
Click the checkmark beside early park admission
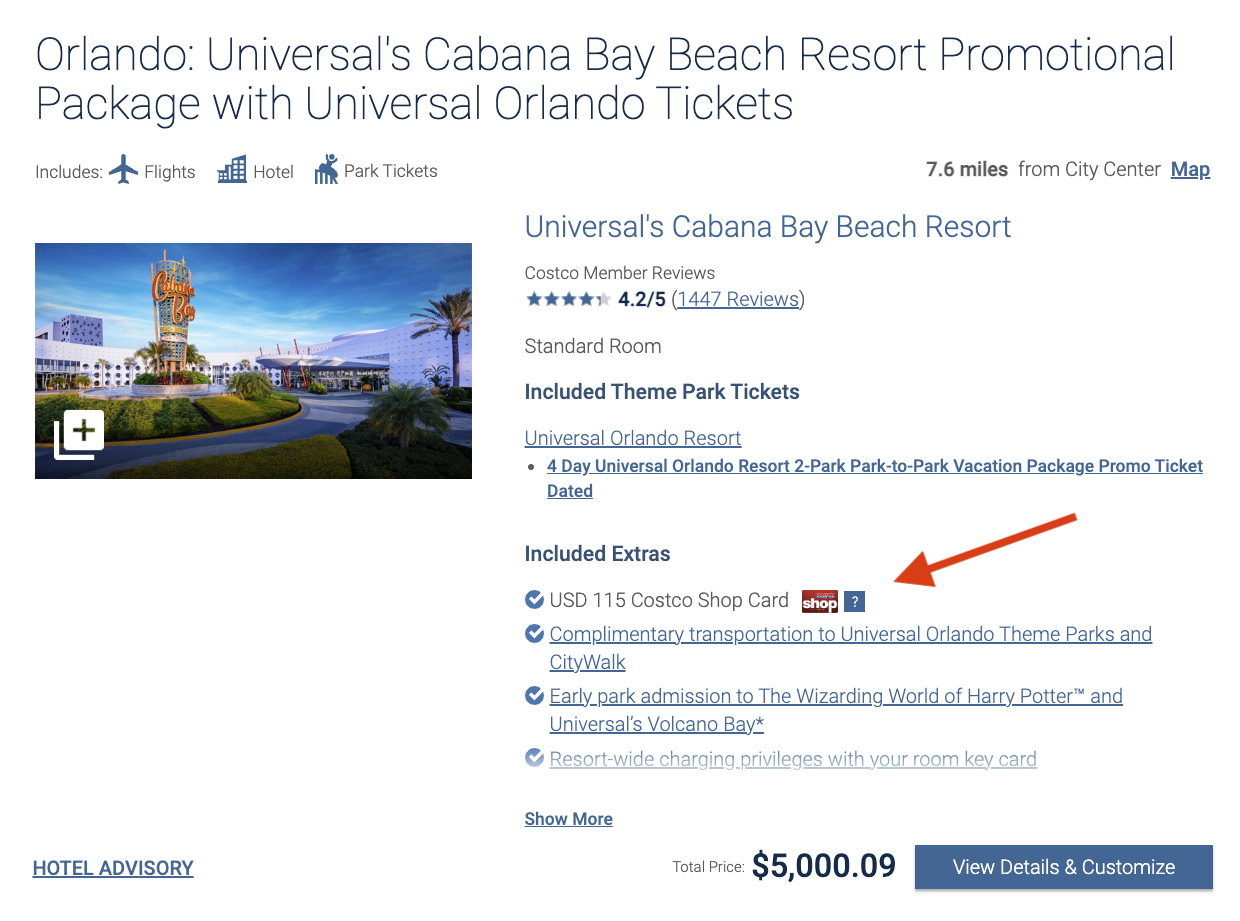(533, 694)
